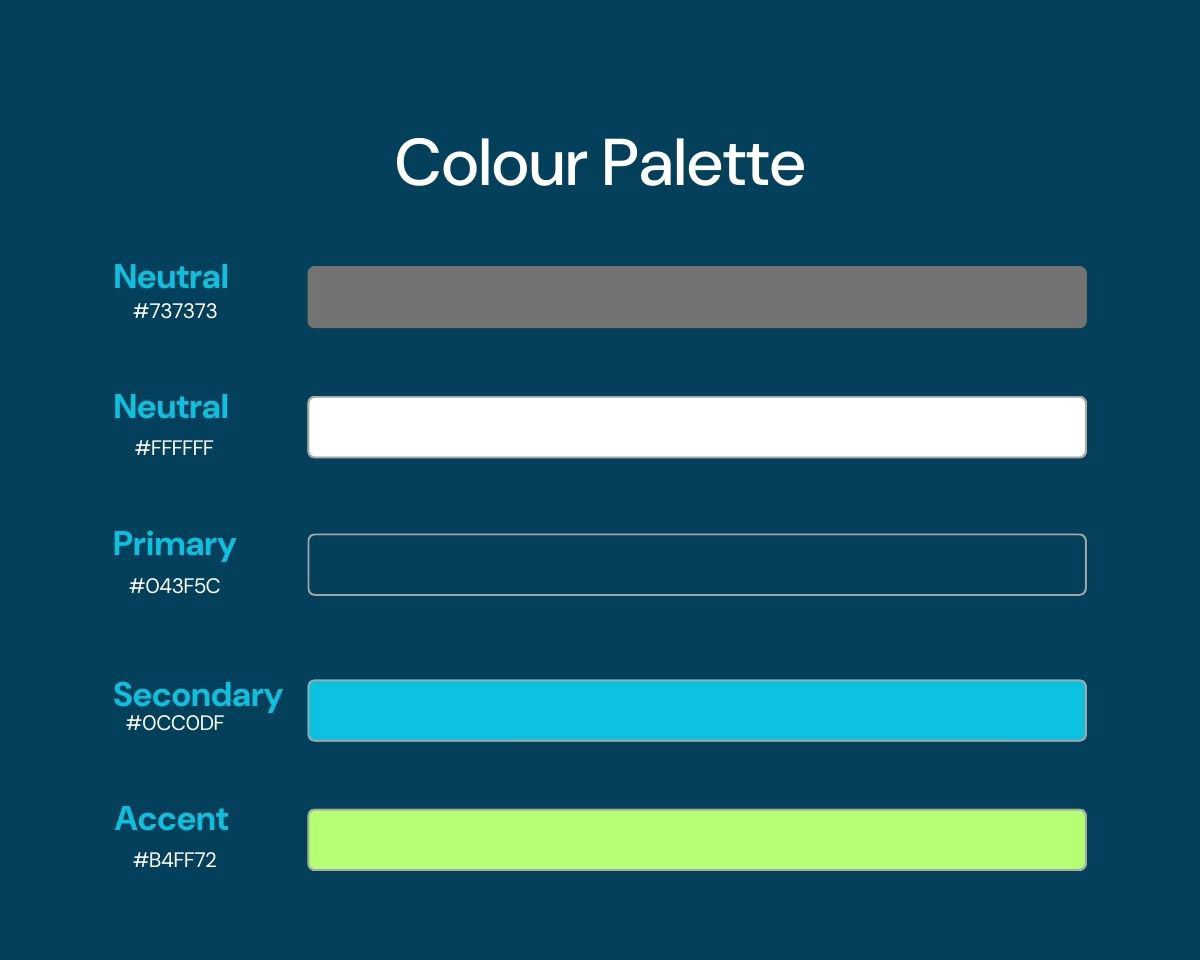Viewport: 1200px width, 960px height.
Task: Select the Neutral label above #FFFFFF
Action: [x=171, y=407]
